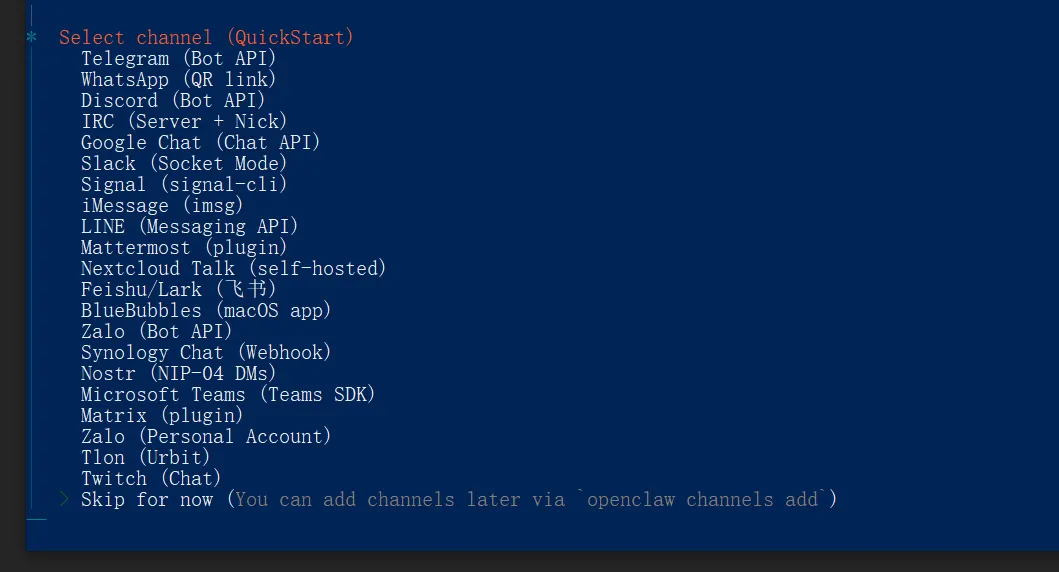The image size is (1059, 572).
Task: Click Skip for now option
Action: pos(147,500)
